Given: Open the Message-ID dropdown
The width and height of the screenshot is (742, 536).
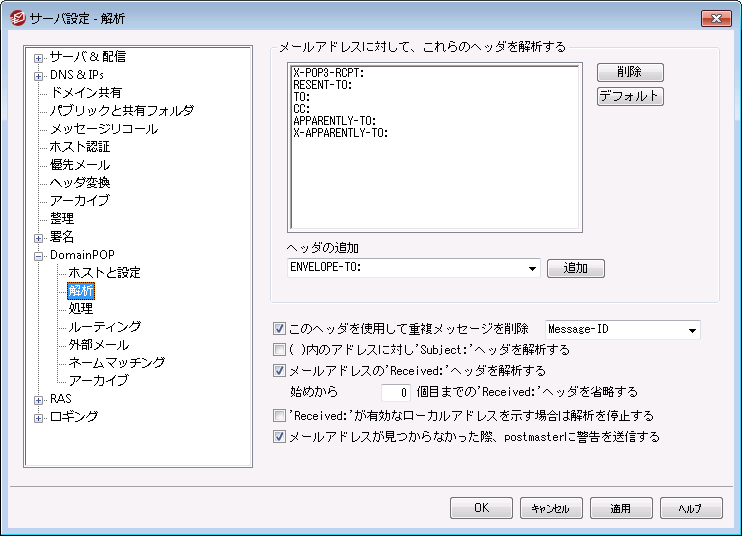Looking at the screenshot, I should click(692, 329).
